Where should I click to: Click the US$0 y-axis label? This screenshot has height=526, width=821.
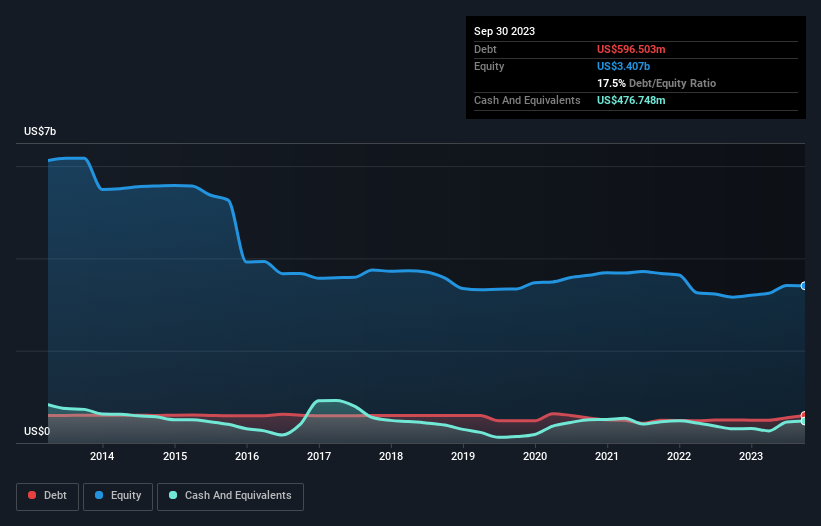pos(37,431)
